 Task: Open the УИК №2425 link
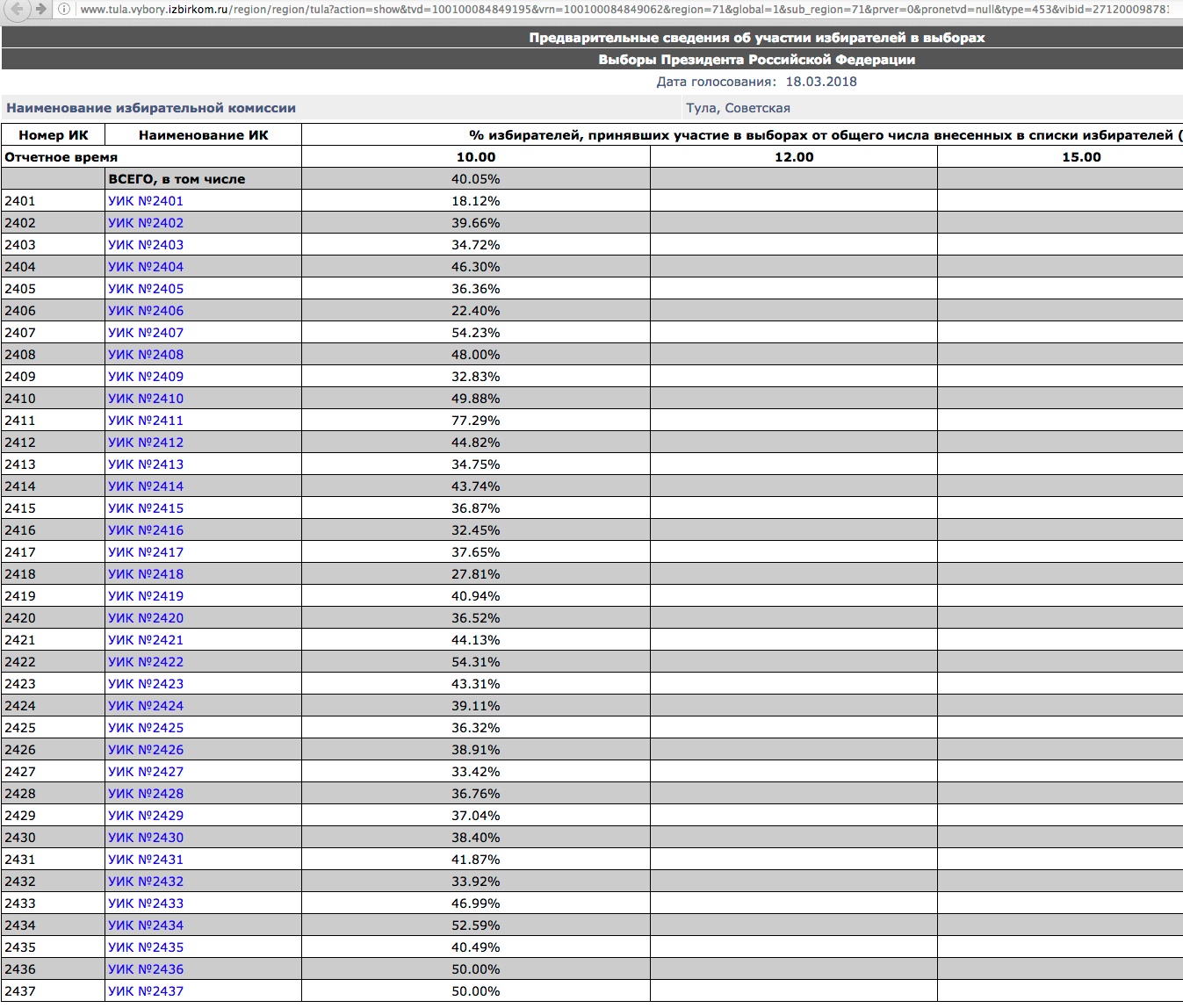click(x=146, y=728)
